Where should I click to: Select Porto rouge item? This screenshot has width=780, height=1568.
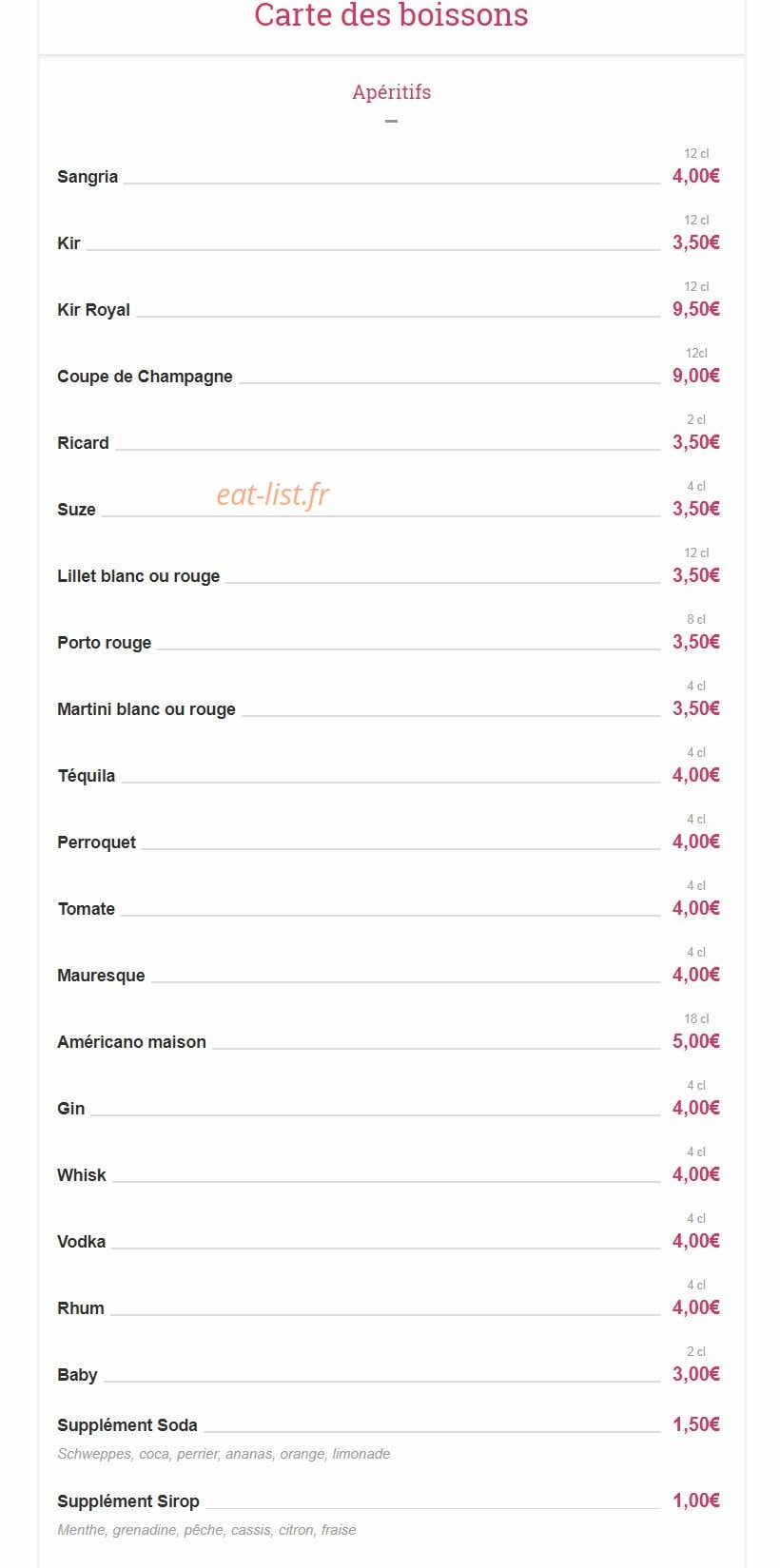tap(104, 643)
